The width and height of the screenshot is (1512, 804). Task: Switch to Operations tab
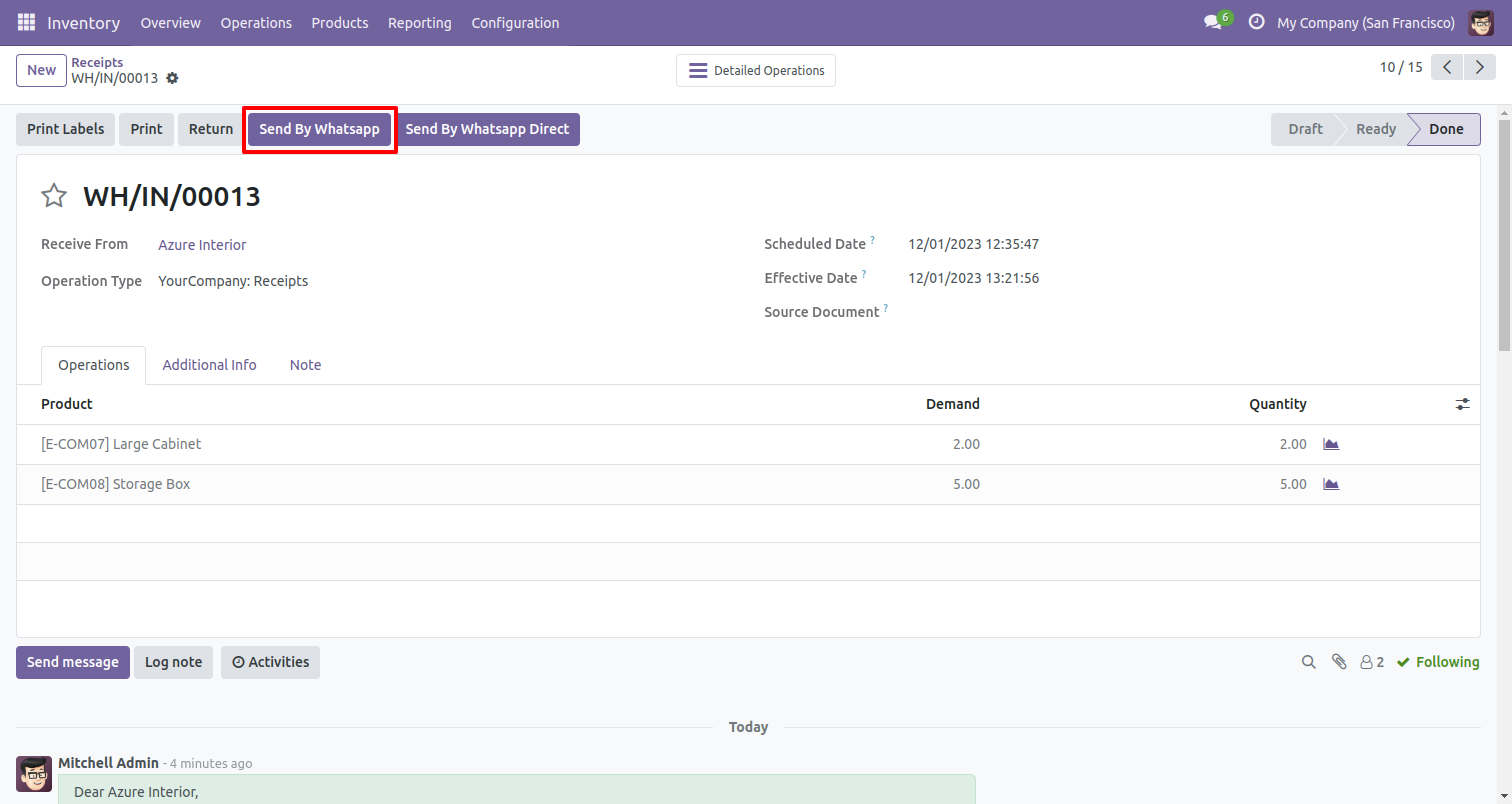93,365
